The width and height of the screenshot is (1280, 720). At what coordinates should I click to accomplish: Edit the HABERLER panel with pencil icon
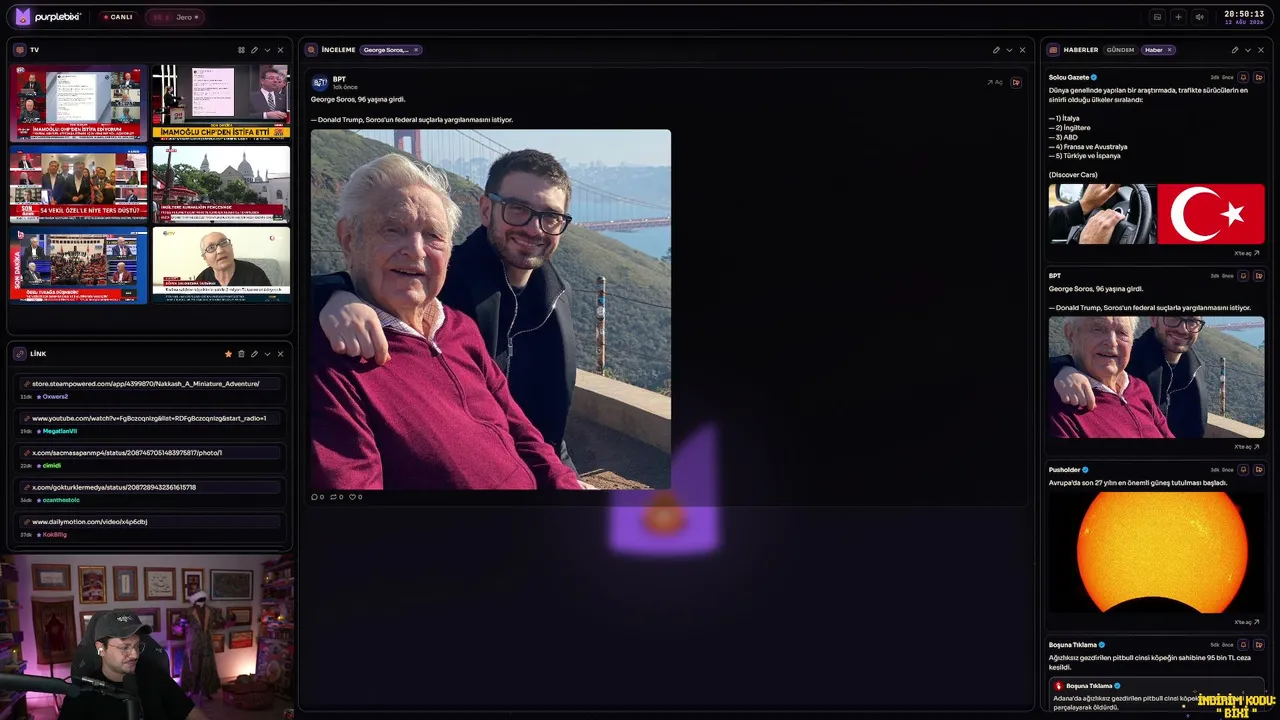(1235, 50)
